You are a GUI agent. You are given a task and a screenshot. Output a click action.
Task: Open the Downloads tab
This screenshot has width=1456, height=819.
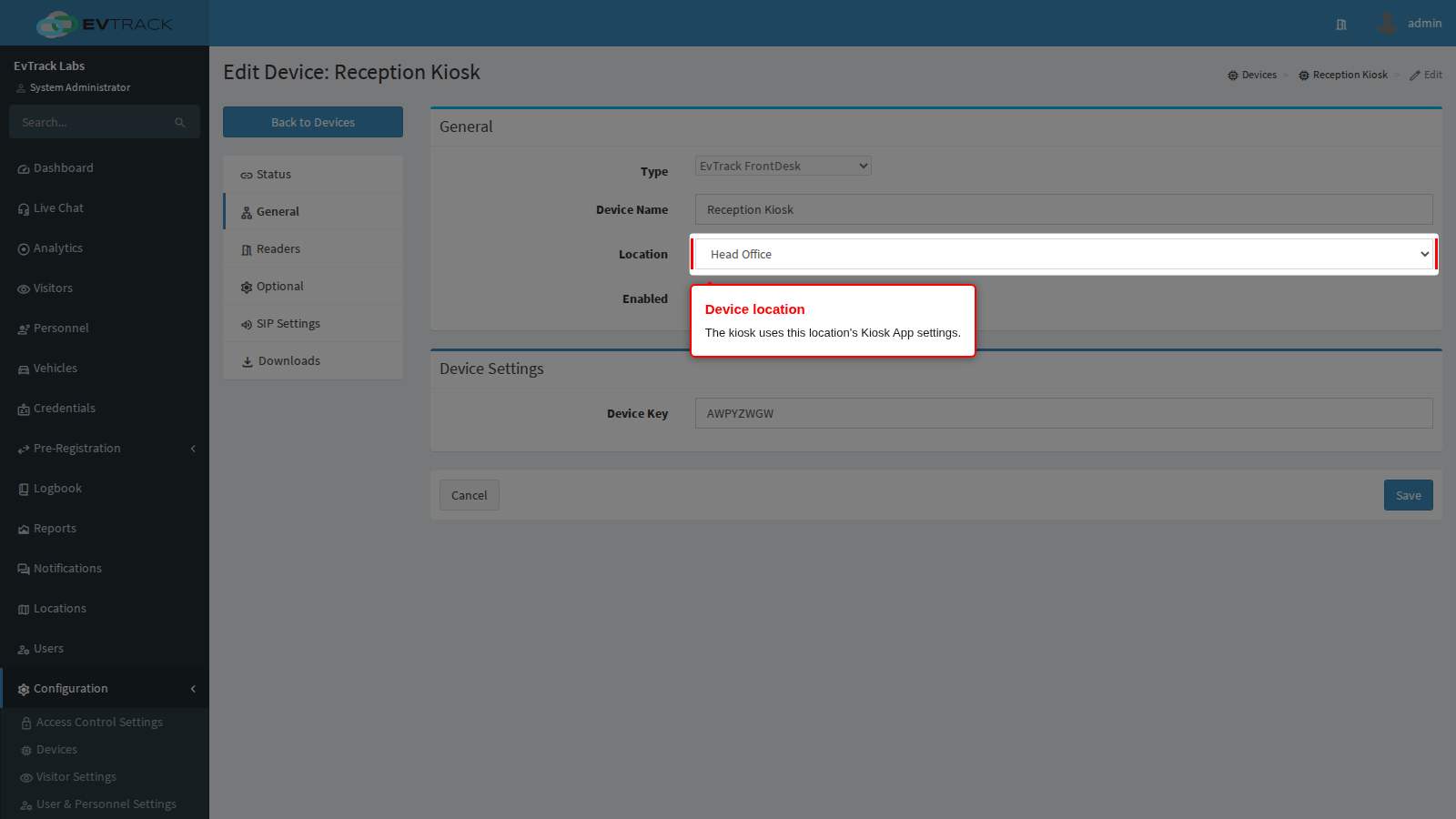313,361
